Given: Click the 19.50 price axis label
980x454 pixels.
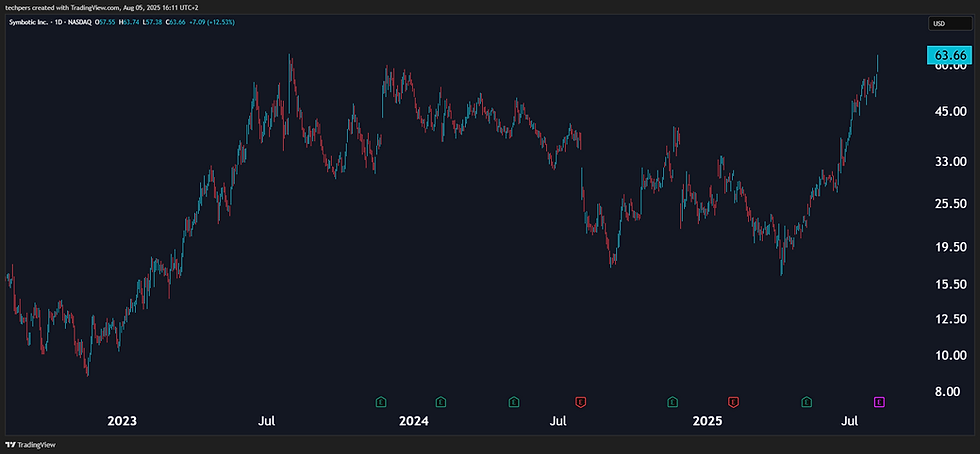Looking at the screenshot, I should point(950,247).
